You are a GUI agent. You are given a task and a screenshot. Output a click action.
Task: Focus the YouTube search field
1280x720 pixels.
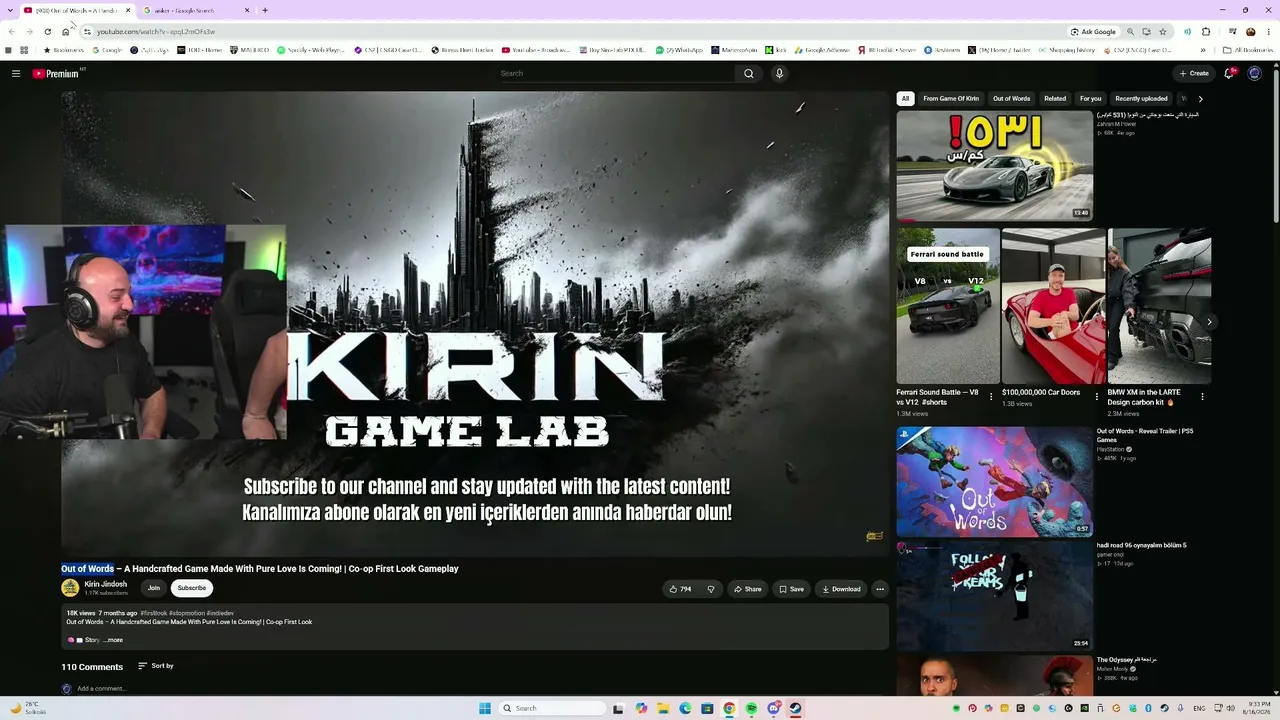coord(617,73)
